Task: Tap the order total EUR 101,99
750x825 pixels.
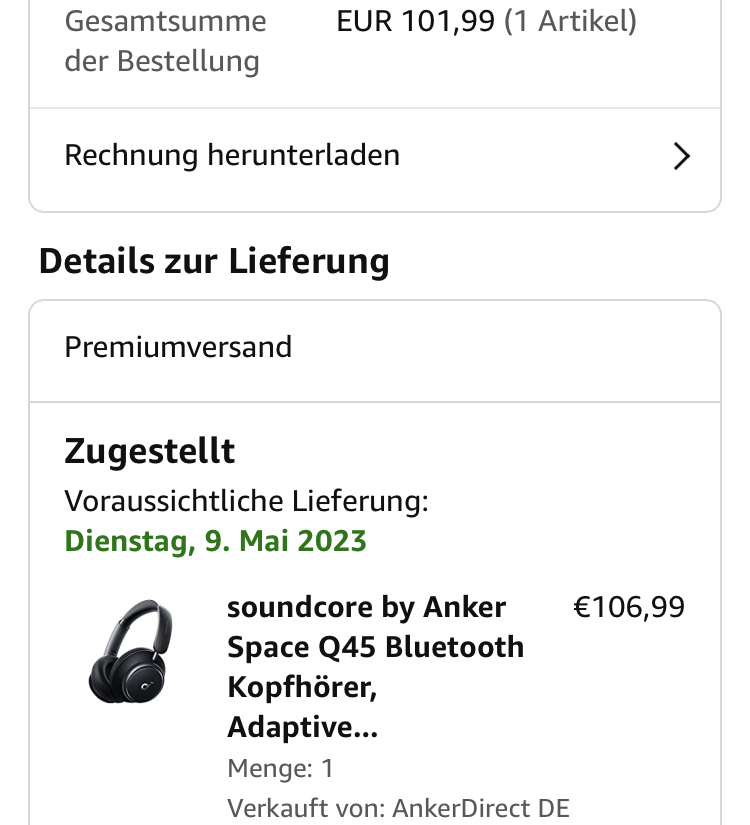Action: coord(415,21)
